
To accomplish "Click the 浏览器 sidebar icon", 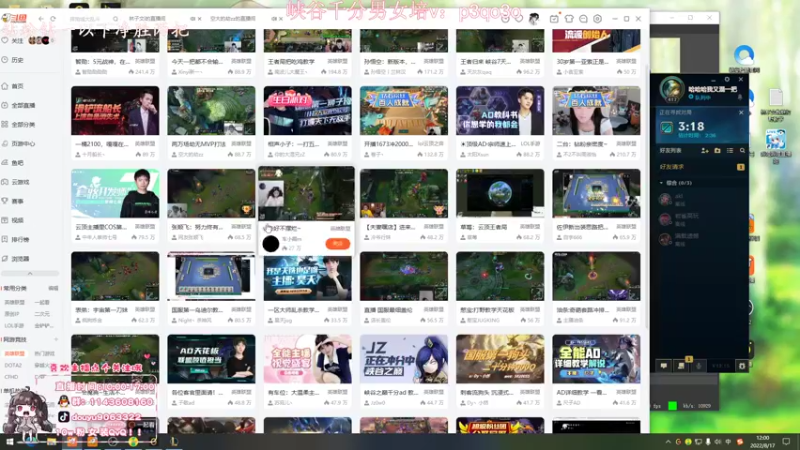I will tap(5, 259).
